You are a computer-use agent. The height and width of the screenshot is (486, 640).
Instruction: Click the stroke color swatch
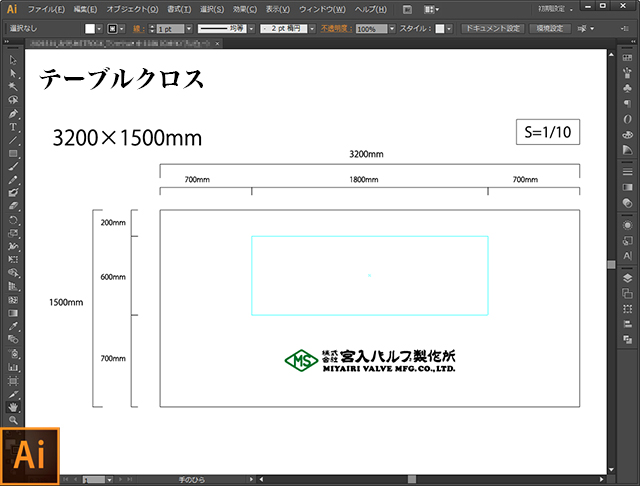point(113,29)
